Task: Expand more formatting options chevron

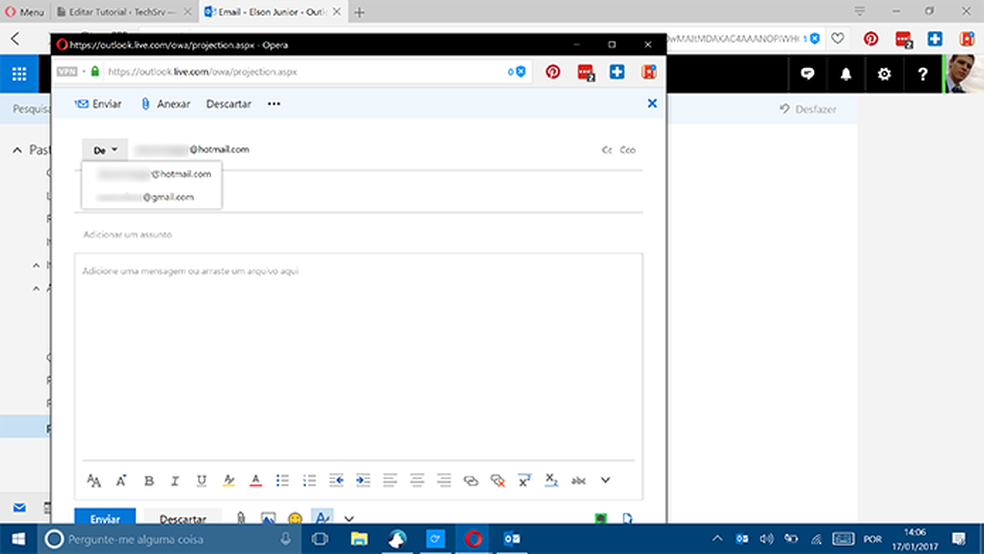Action: point(605,480)
